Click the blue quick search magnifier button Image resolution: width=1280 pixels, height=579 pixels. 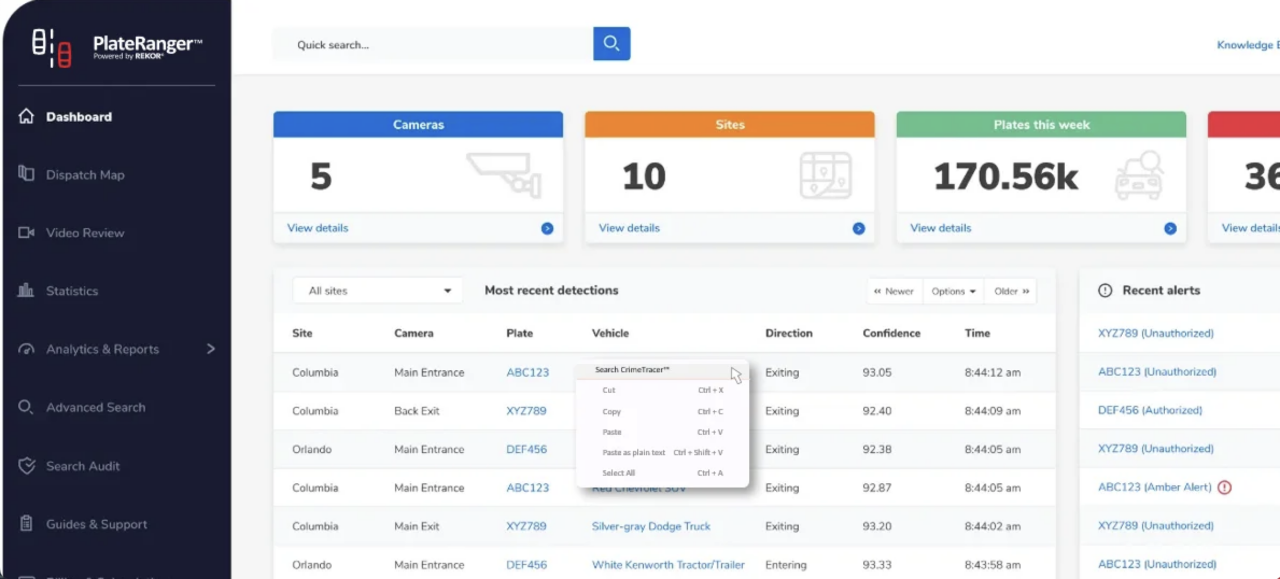(611, 44)
